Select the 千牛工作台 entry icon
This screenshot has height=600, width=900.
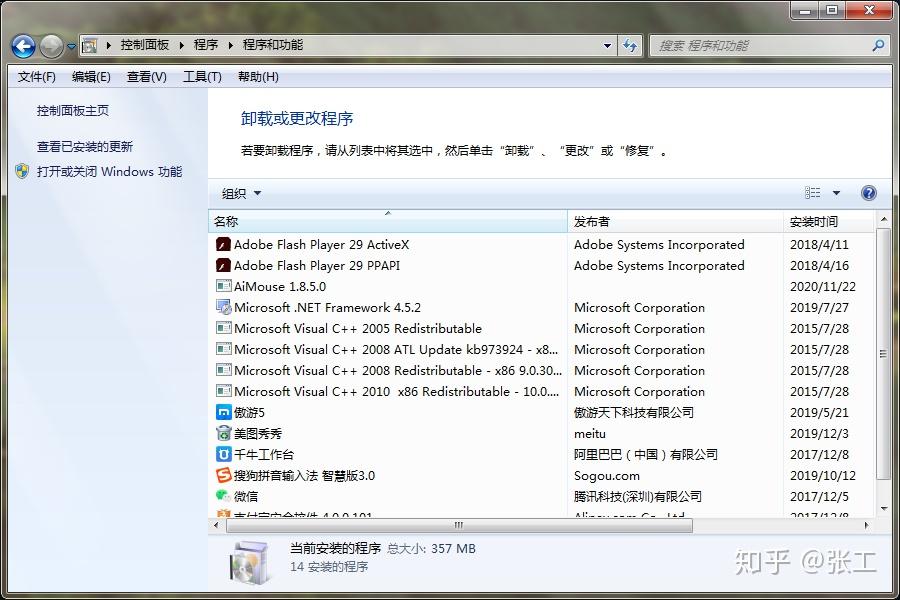[x=224, y=454]
